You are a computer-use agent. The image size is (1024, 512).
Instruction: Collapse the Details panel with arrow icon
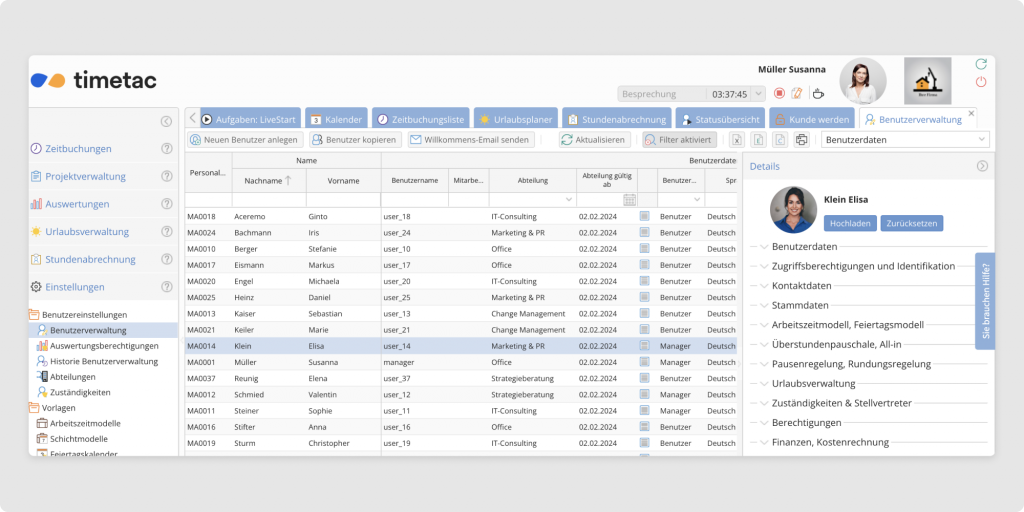tap(982, 166)
